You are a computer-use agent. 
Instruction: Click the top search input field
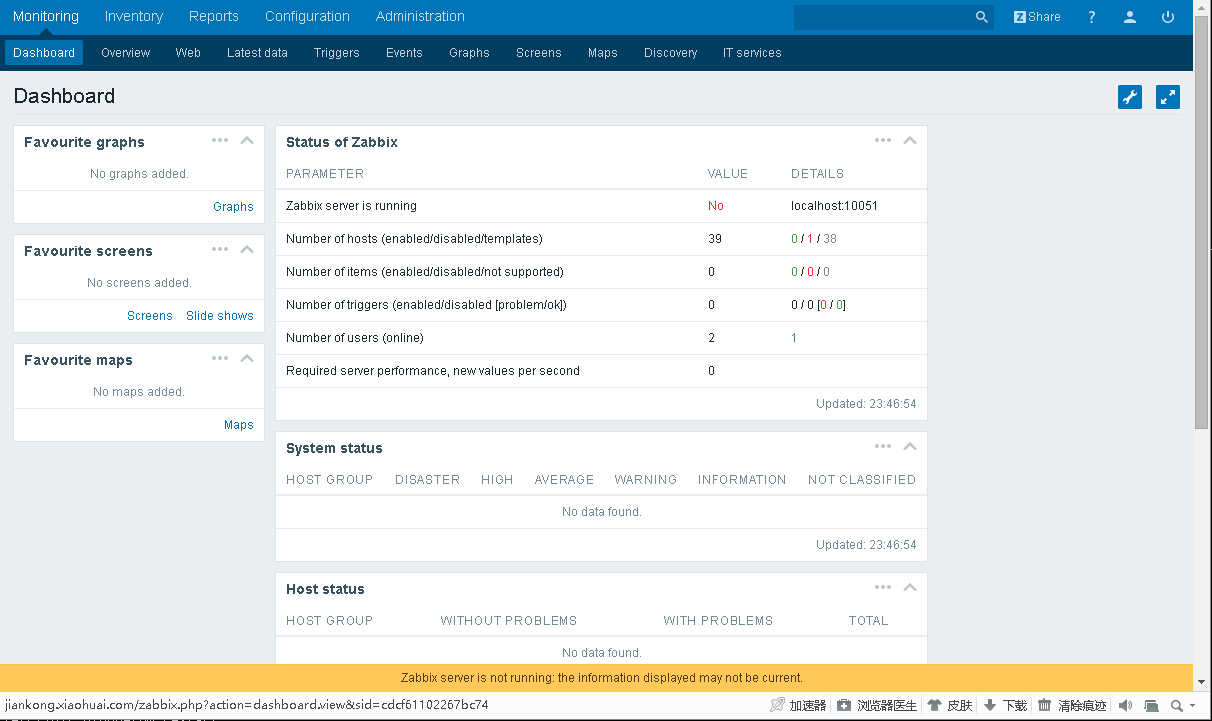pyautogui.click(x=882, y=17)
